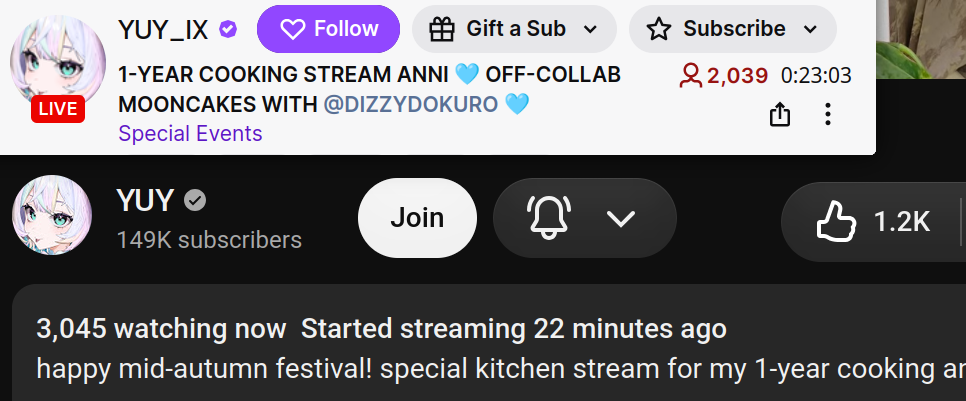Screen dimensions: 966x401
Task: Click the Join membership button
Action: (x=417, y=218)
